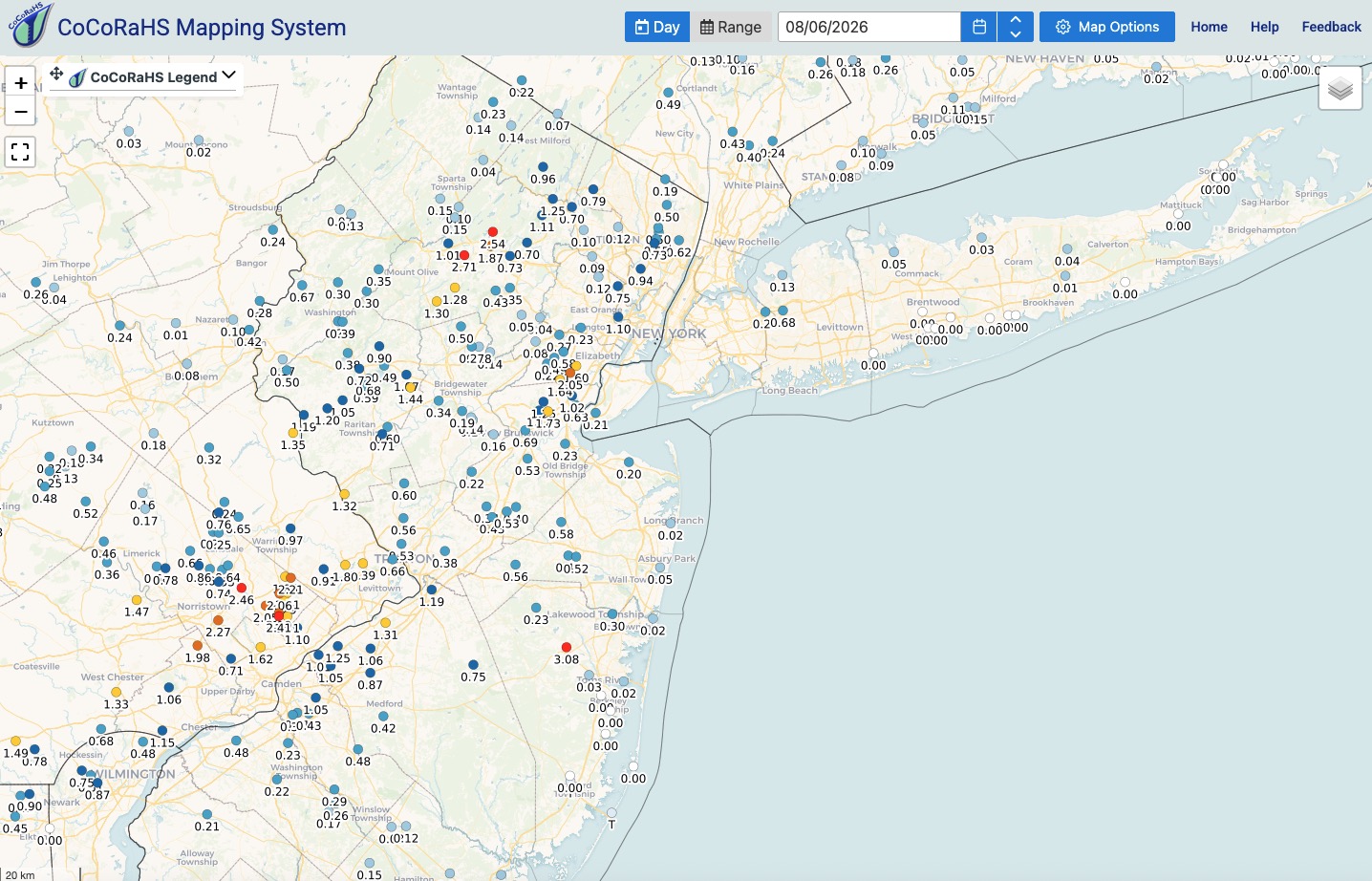Open Map Options
This screenshot has height=881, width=1372.
tap(1107, 27)
